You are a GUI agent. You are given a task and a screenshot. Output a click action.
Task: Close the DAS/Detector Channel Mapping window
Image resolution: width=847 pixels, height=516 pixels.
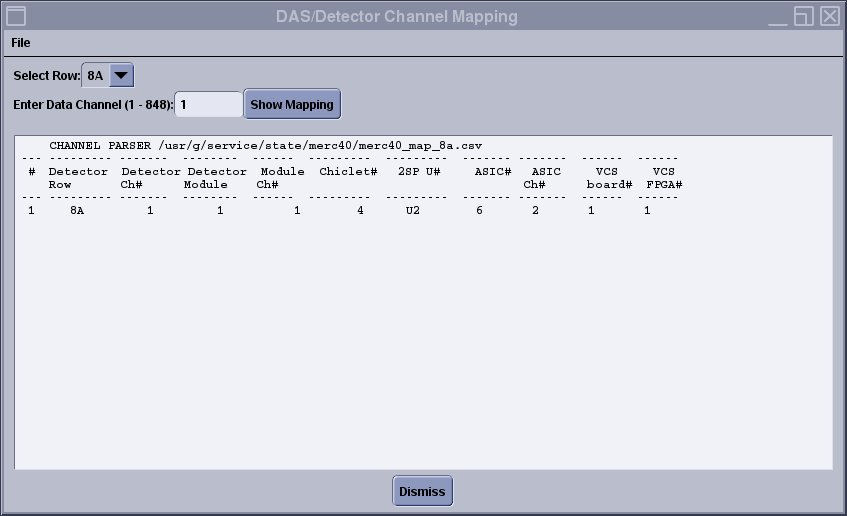click(x=829, y=16)
